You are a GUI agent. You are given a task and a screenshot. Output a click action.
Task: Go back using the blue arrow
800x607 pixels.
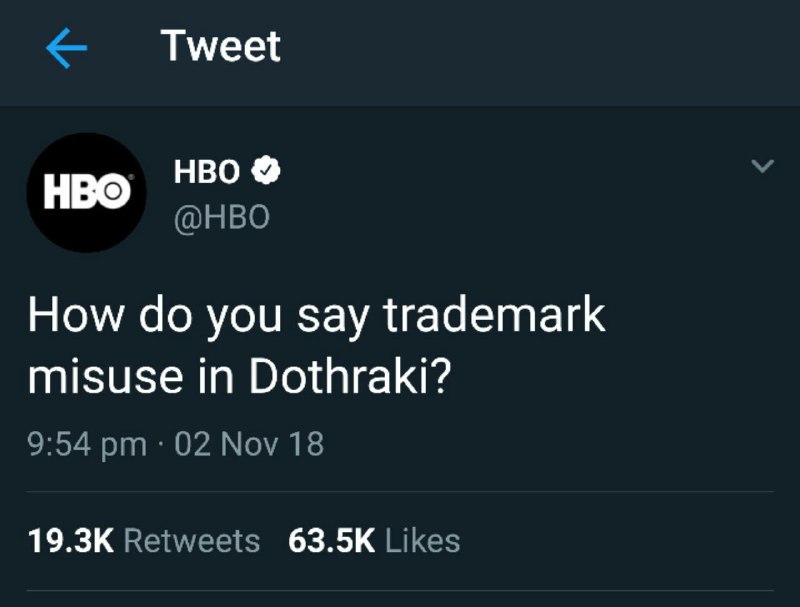coord(66,48)
